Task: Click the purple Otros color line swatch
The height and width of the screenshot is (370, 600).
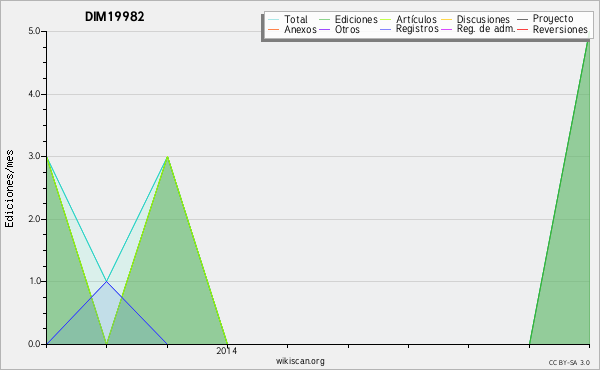Action: (324, 29)
